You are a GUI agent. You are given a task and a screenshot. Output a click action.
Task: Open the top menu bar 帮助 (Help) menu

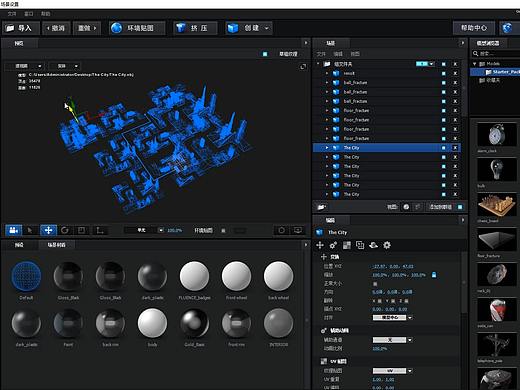click(x=45, y=14)
